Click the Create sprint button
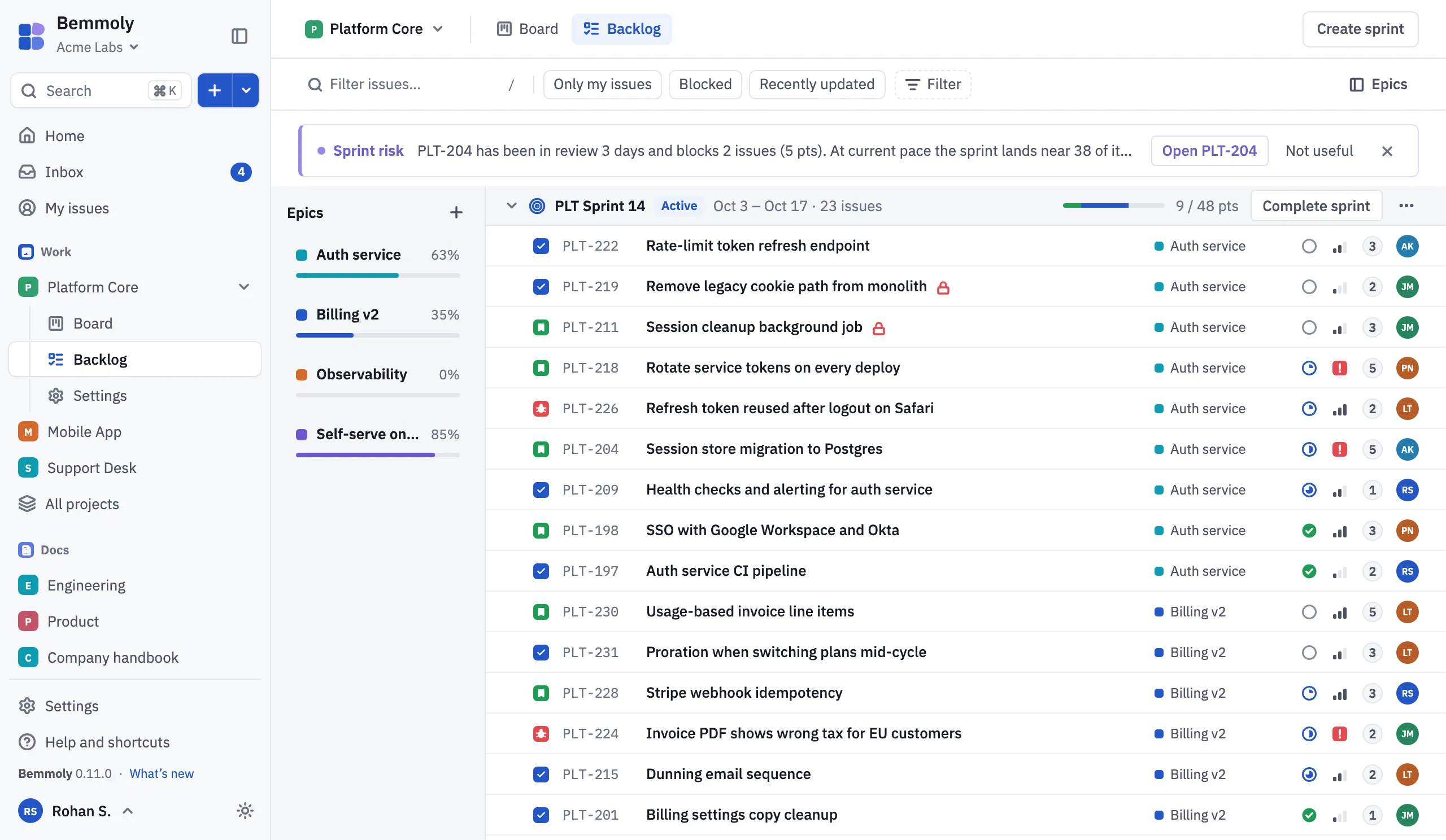 pyautogui.click(x=1360, y=29)
